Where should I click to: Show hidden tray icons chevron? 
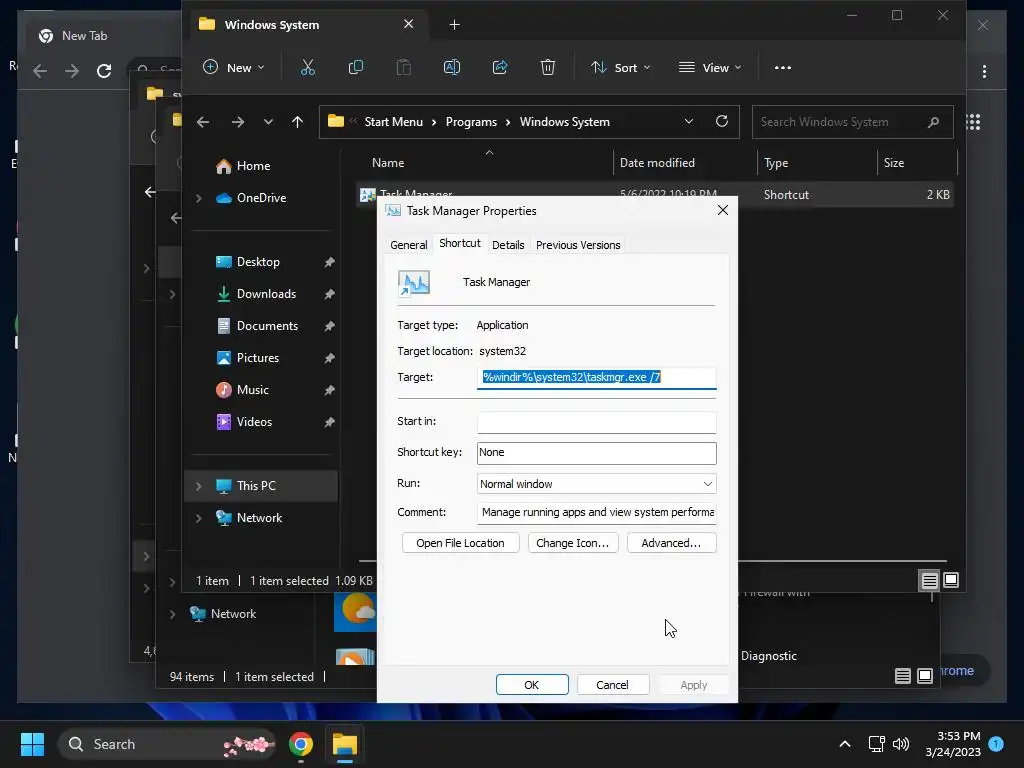(844, 744)
